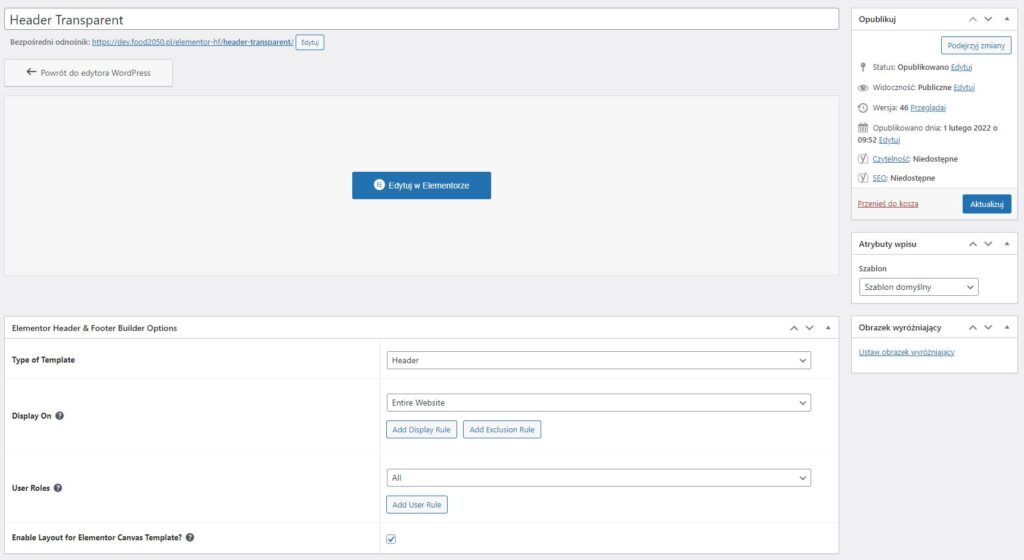The width and height of the screenshot is (1024, 560).
Task: Open the Czytelność readability link
Action: click(x=891, y=159)
